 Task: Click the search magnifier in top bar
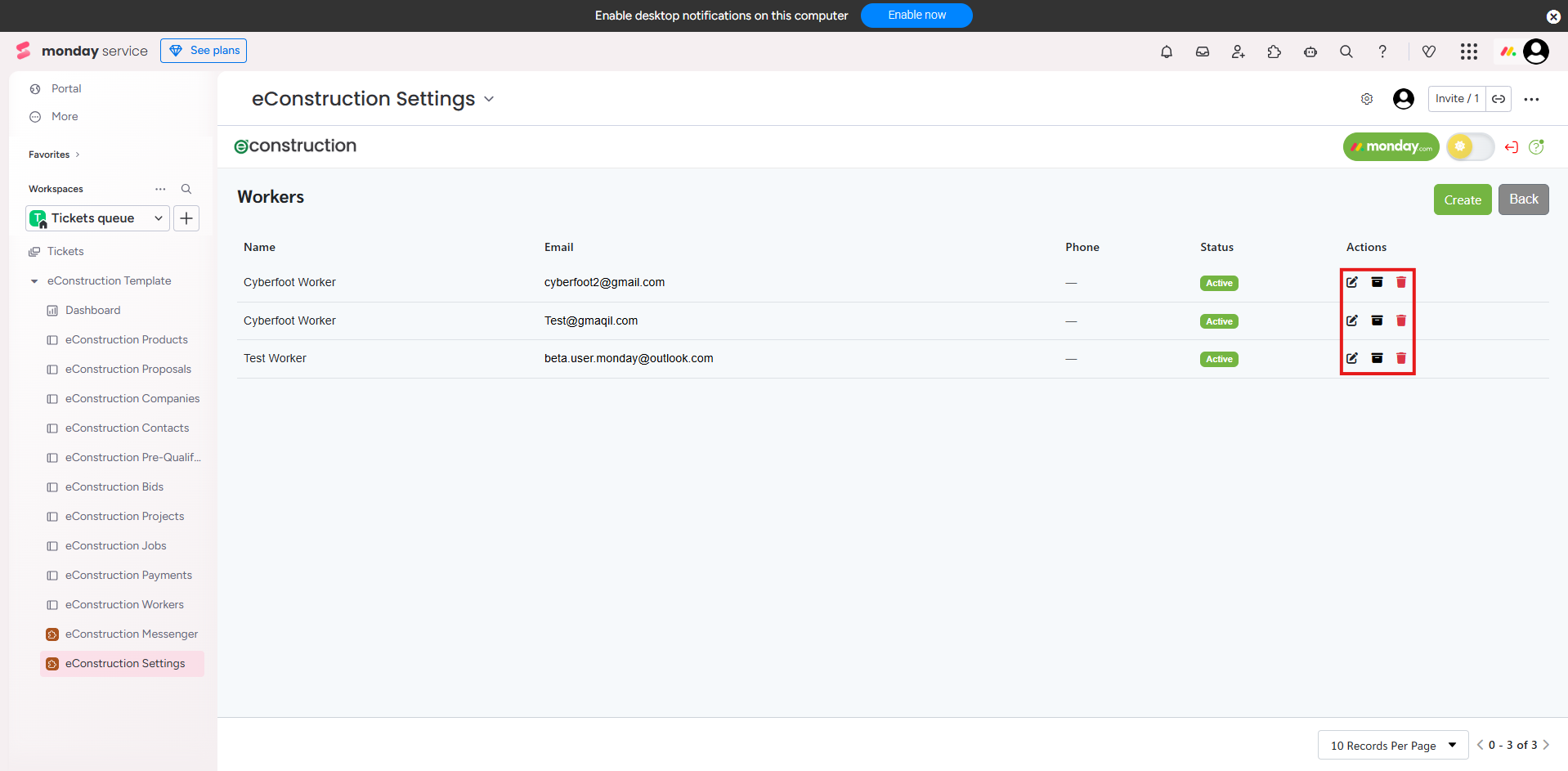(1346, 52)
